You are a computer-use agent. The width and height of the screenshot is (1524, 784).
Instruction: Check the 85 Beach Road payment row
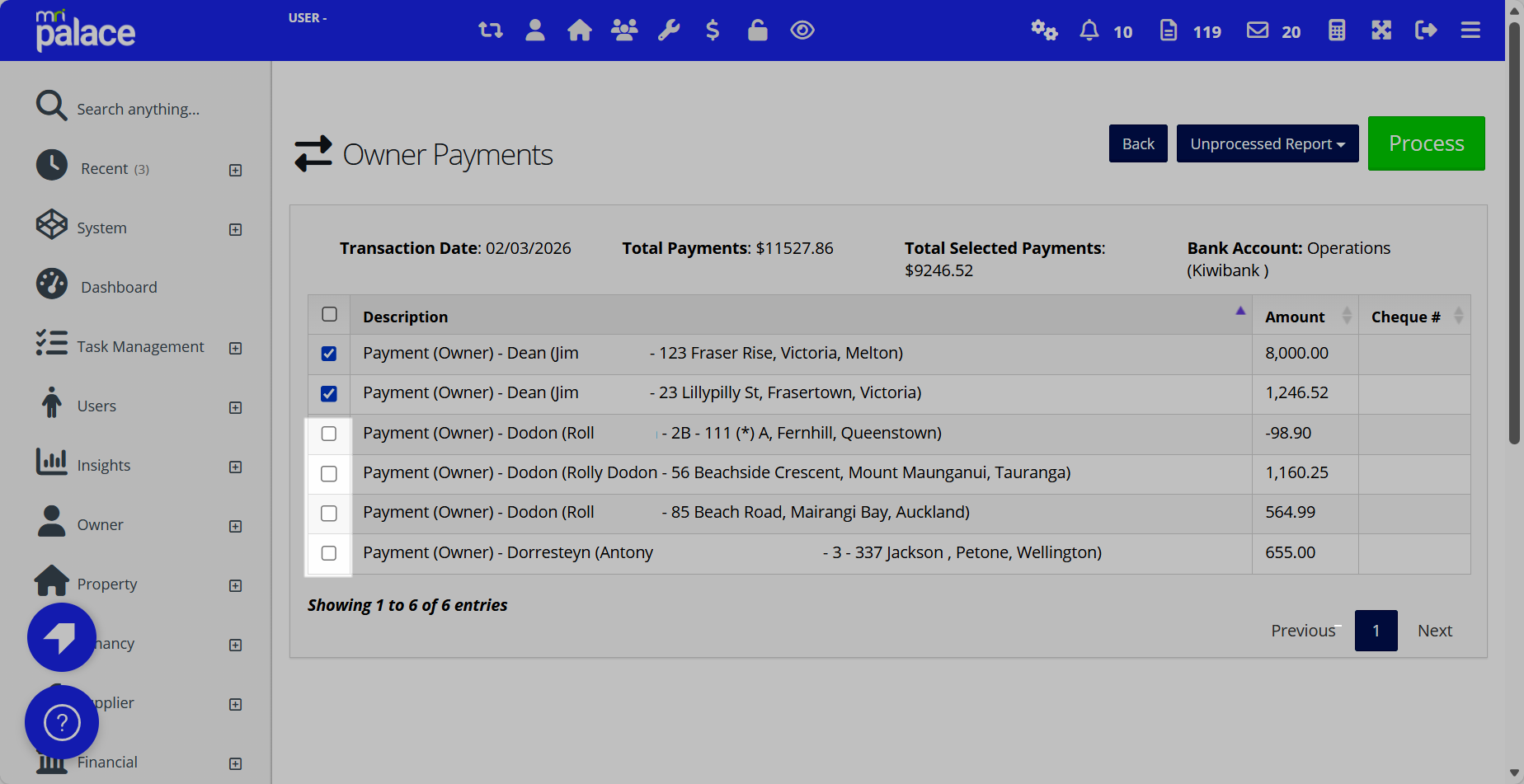pos(329,513)
